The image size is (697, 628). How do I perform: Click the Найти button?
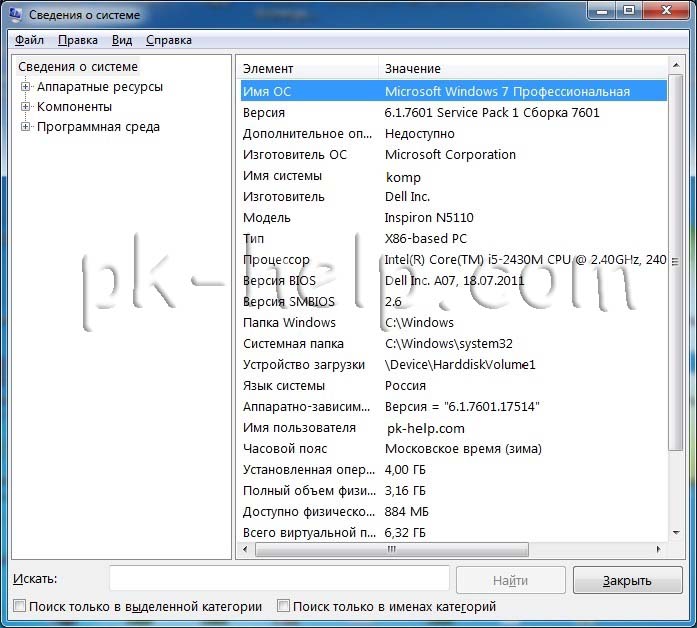click(x=511, y=580)
